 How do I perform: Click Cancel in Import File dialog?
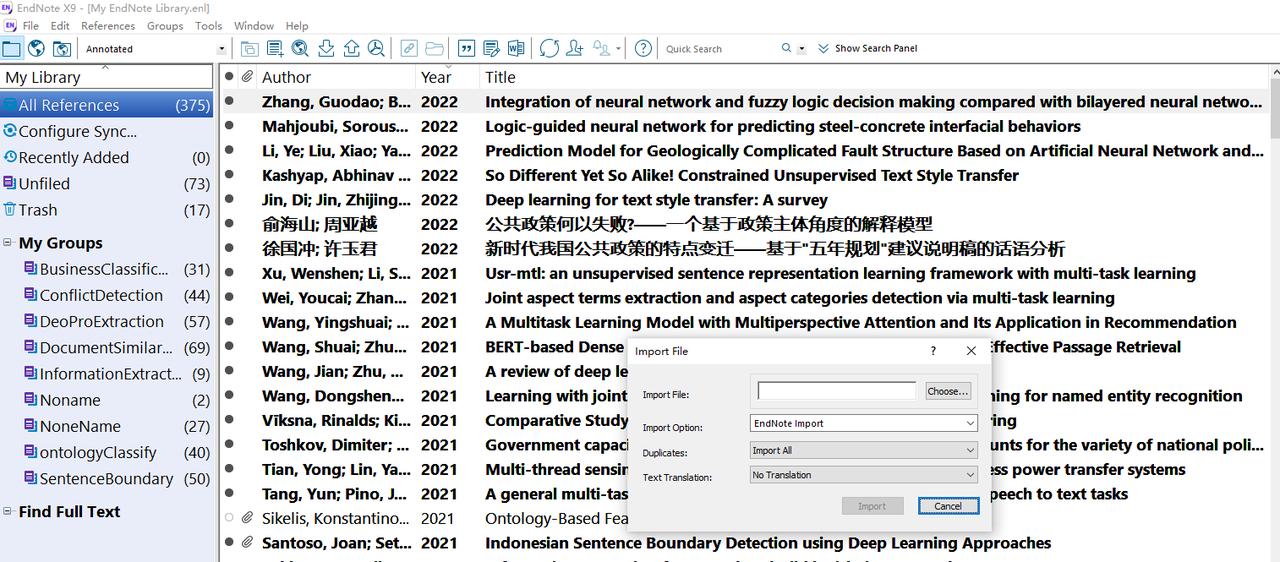click(x=948, y=506)
